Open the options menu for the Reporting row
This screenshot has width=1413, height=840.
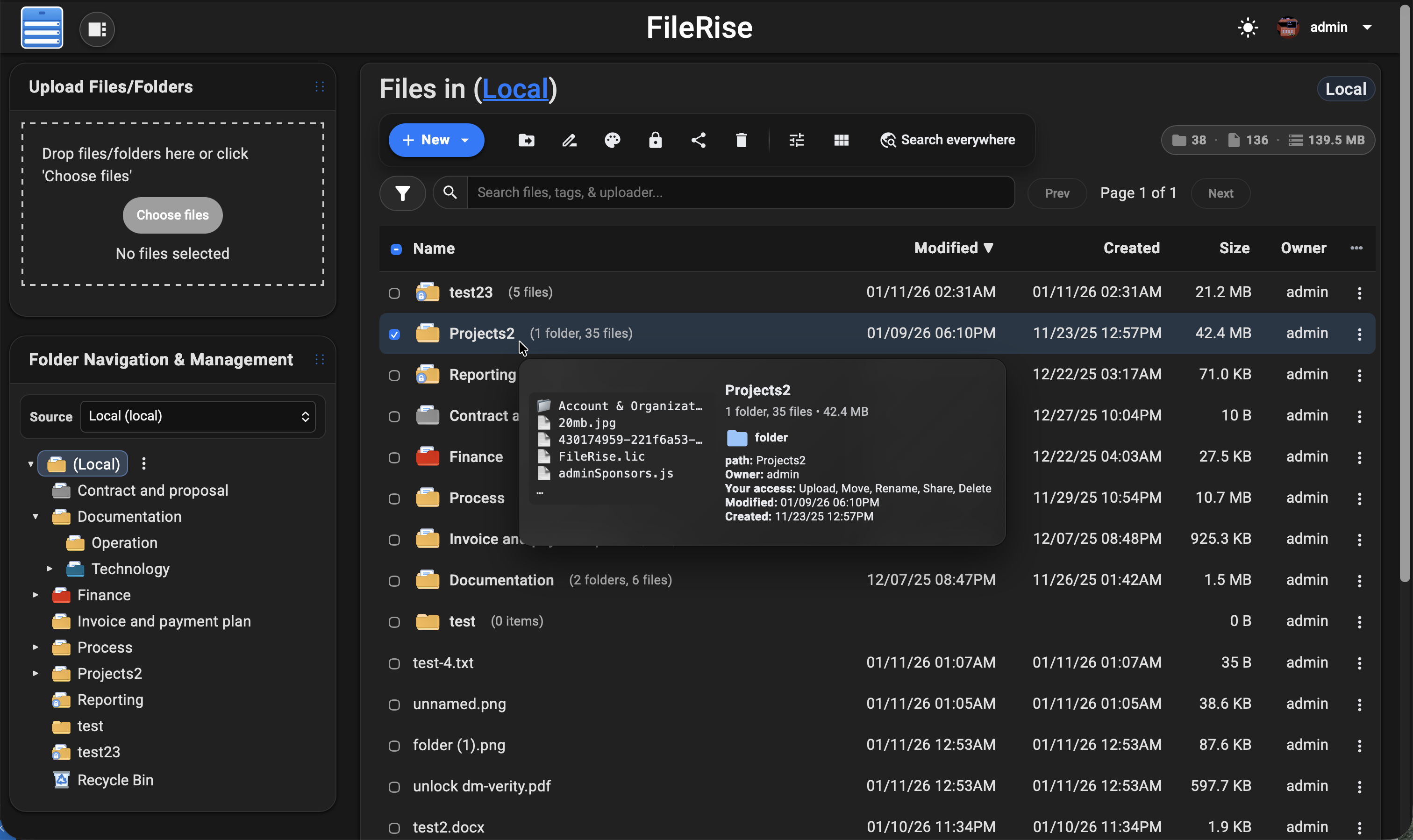pyautogui.click(x=1359, y=375)
